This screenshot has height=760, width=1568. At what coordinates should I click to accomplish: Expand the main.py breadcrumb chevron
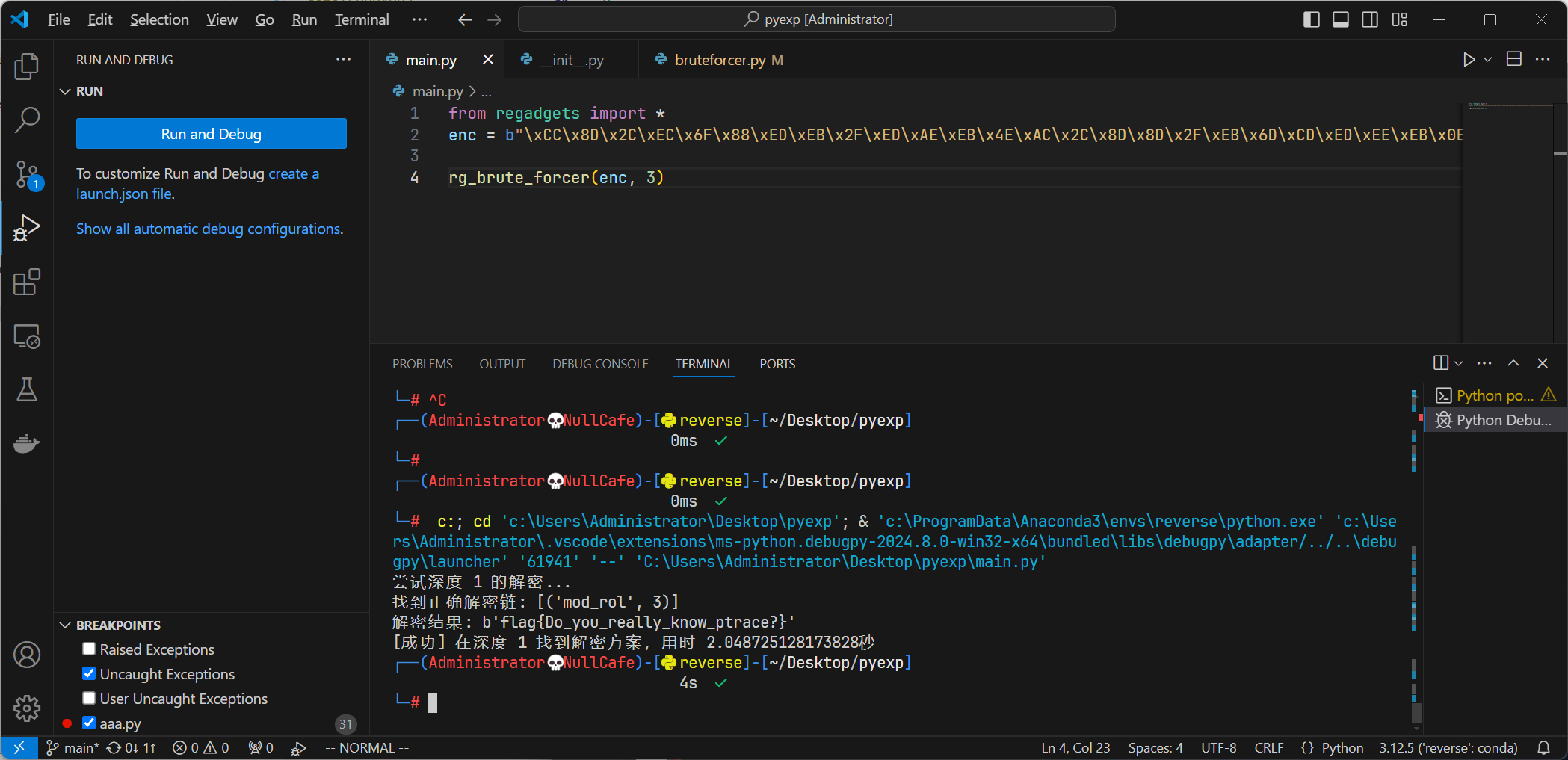pos(472,91)
